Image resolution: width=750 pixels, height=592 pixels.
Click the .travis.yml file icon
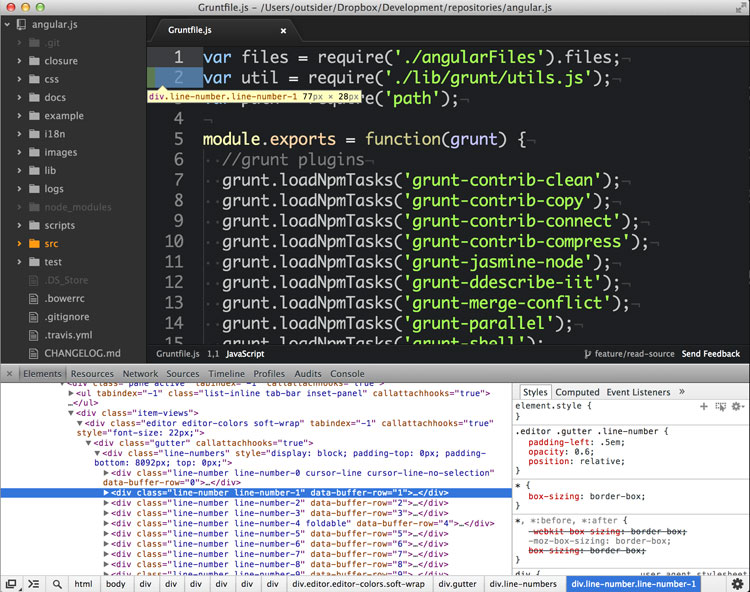pos(33,335)
